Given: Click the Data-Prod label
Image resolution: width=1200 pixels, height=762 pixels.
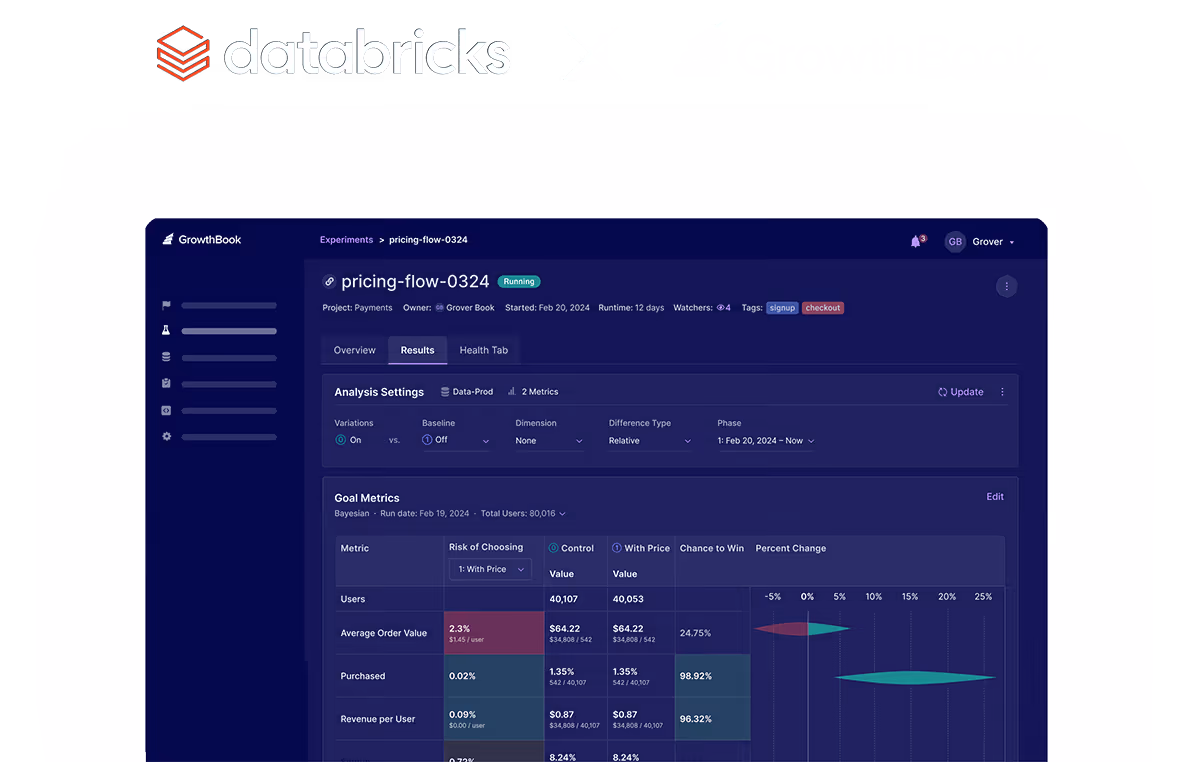Looking at the screenshot, I should (473, 392).
